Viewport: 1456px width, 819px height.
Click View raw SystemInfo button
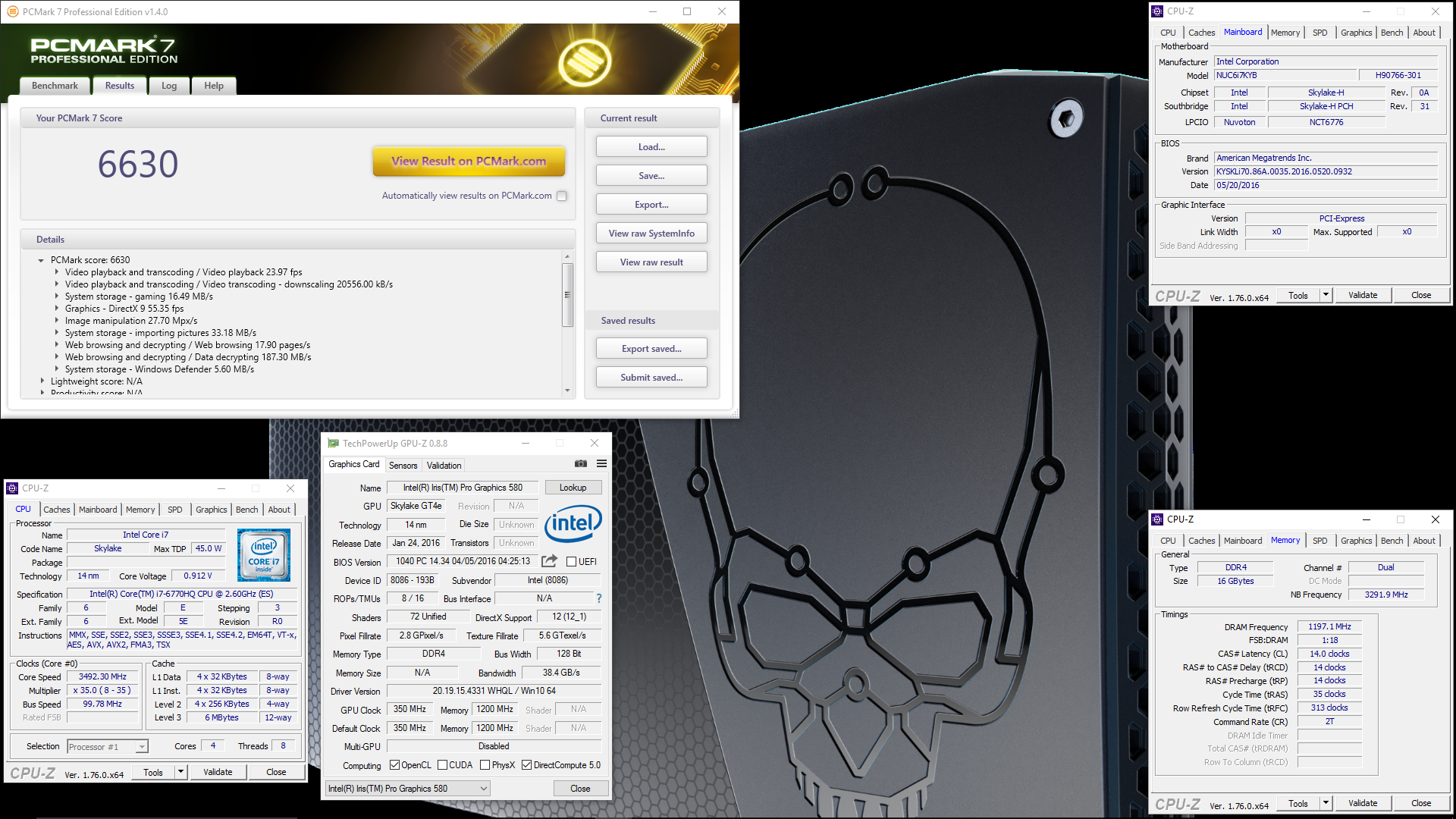(651, 234)
